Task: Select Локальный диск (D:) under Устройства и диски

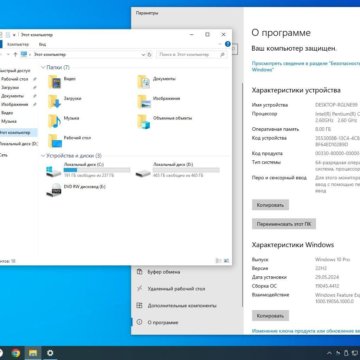Action: (177, 170)
